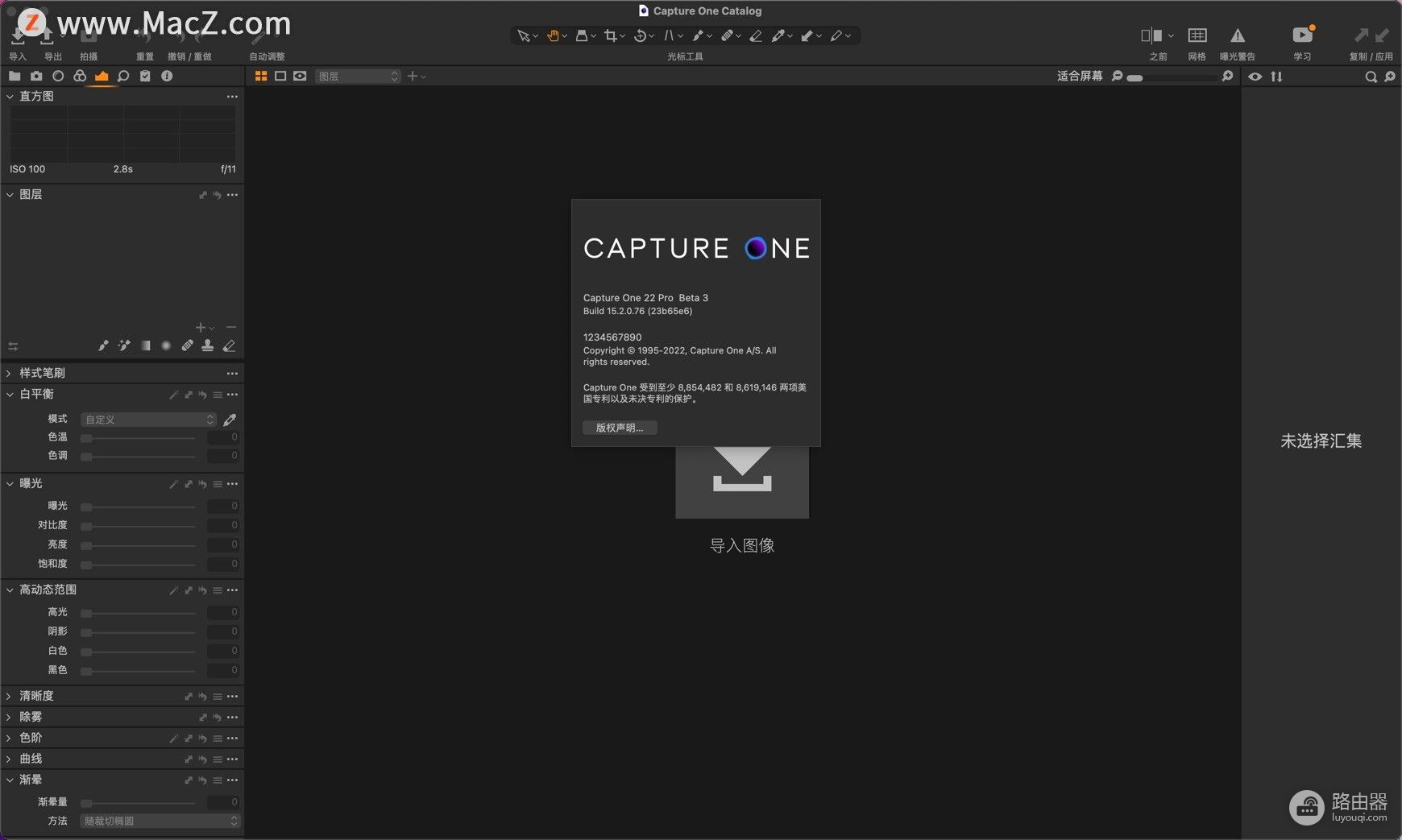
Task: Click the 高光 value field
Action: tap(223, 612)
